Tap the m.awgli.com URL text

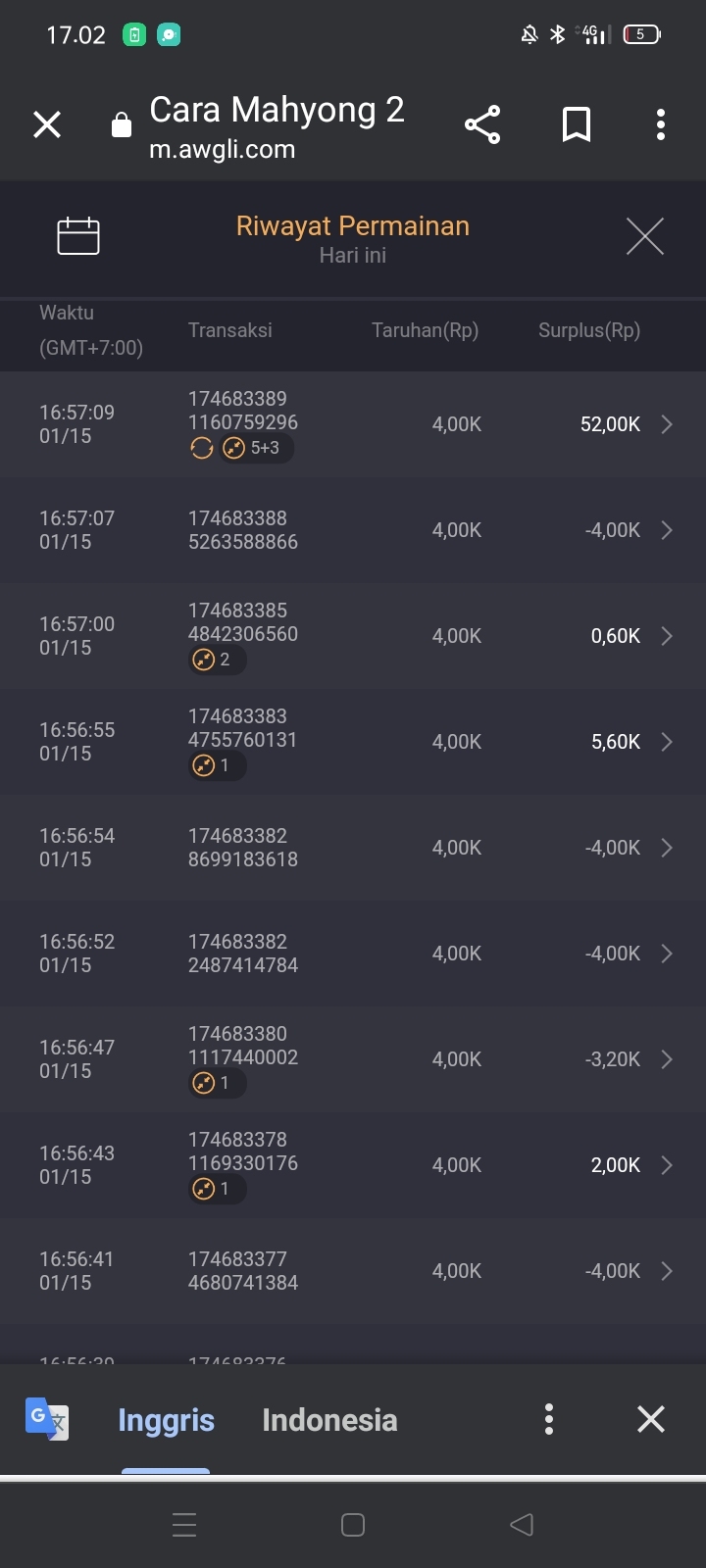point(222,149)
